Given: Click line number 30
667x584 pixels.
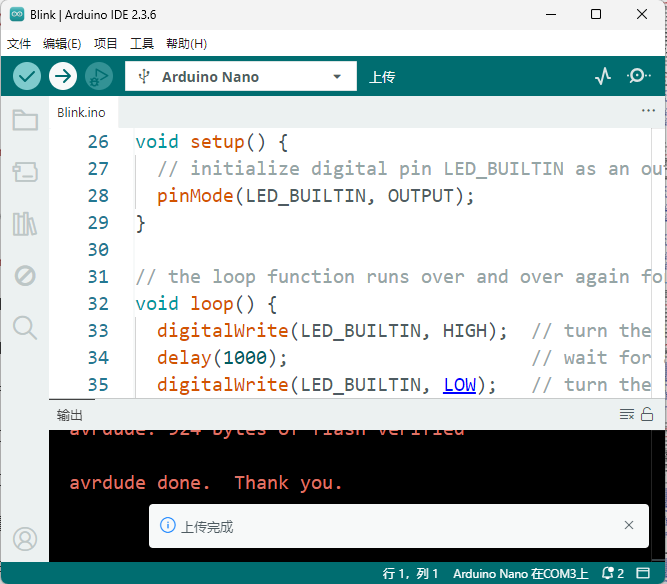Looking at the screenshot, I should point(98,250).
